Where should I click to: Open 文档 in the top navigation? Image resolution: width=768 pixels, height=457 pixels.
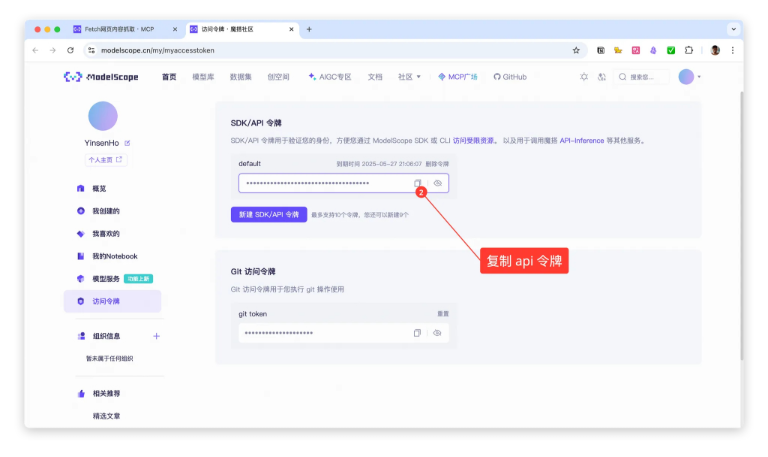[375, 77]
